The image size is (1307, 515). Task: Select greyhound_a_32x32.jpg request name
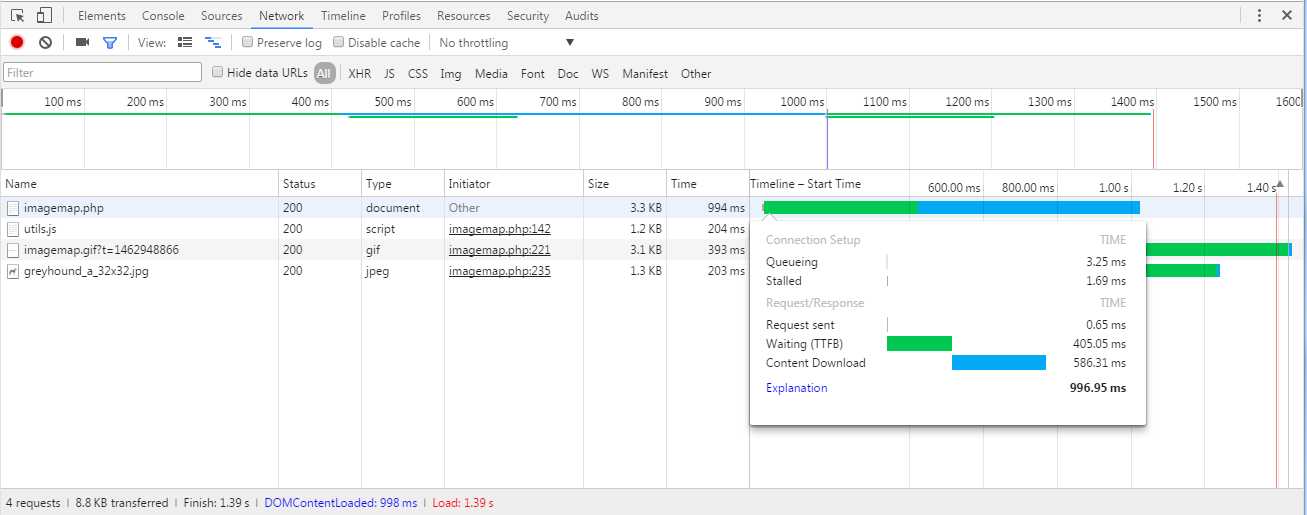[x=86, y=271]
